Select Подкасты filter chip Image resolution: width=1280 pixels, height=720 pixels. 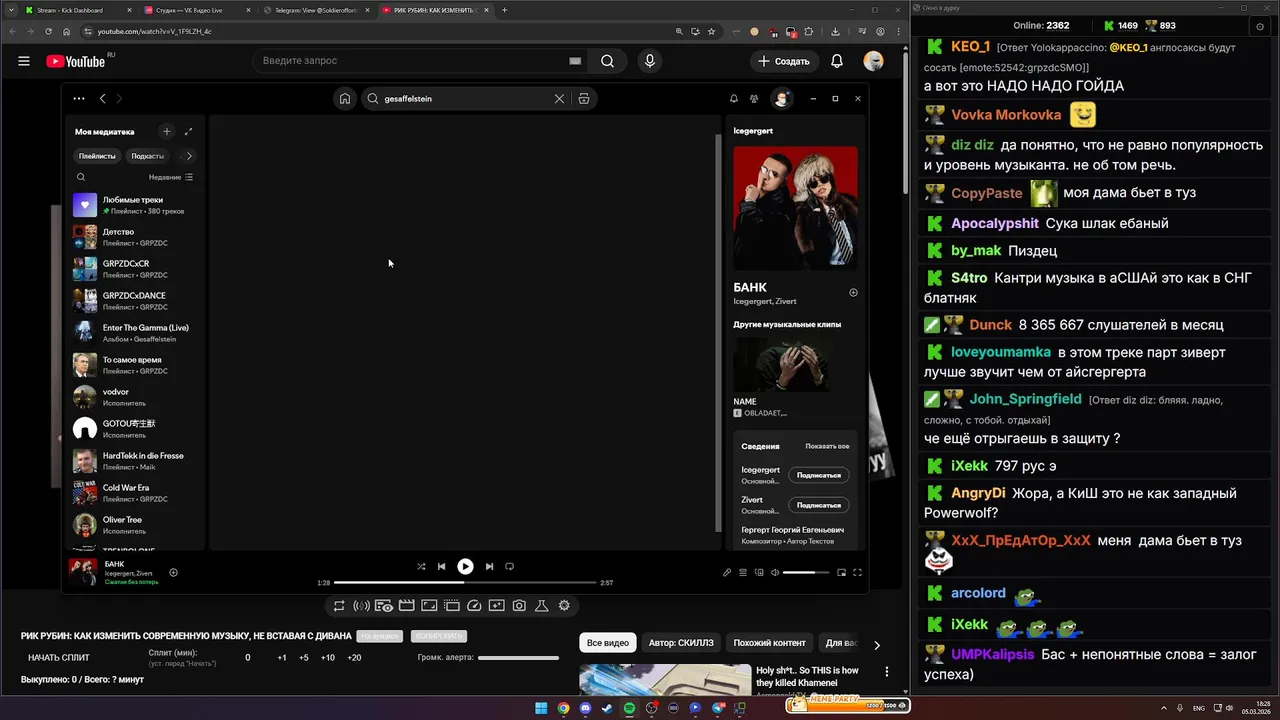click(147, 156)
